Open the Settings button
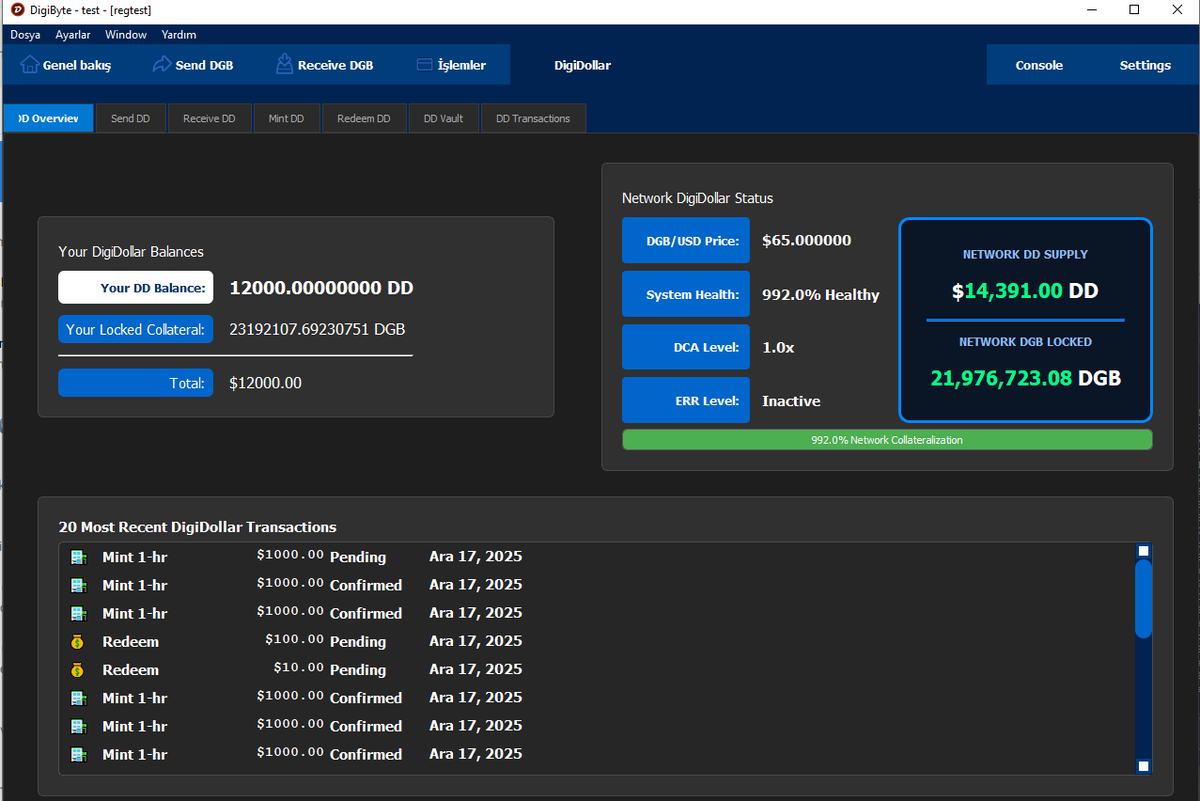 [1145, 65]
